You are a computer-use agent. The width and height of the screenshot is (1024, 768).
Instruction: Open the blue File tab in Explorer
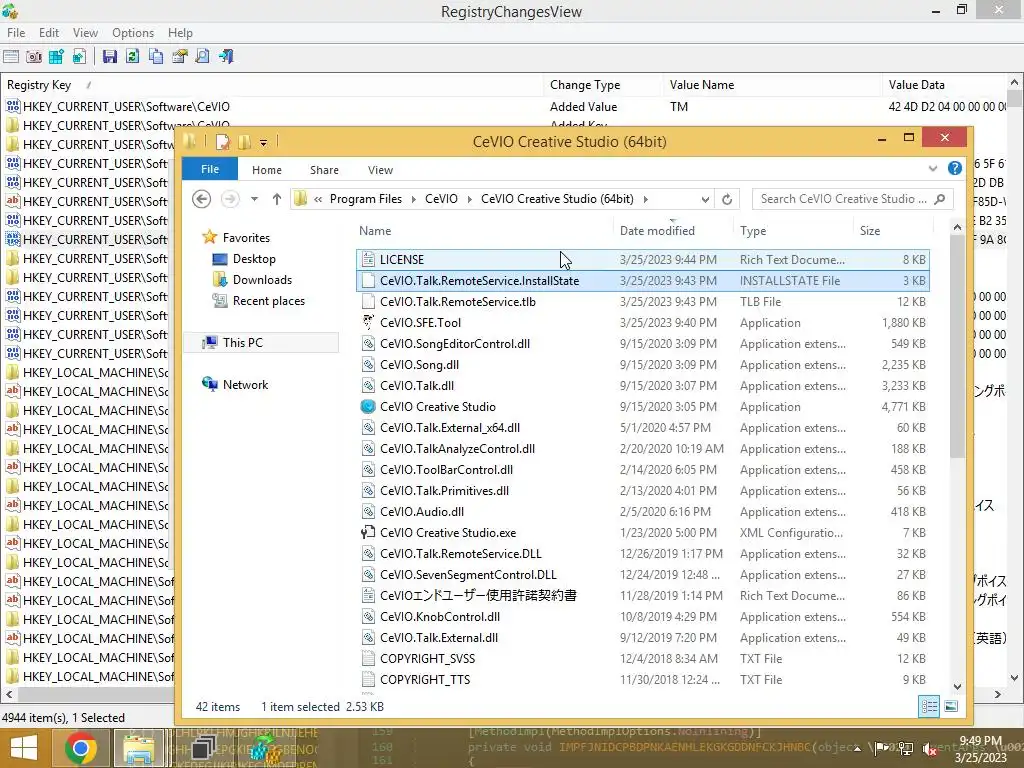tap(210, 169)
